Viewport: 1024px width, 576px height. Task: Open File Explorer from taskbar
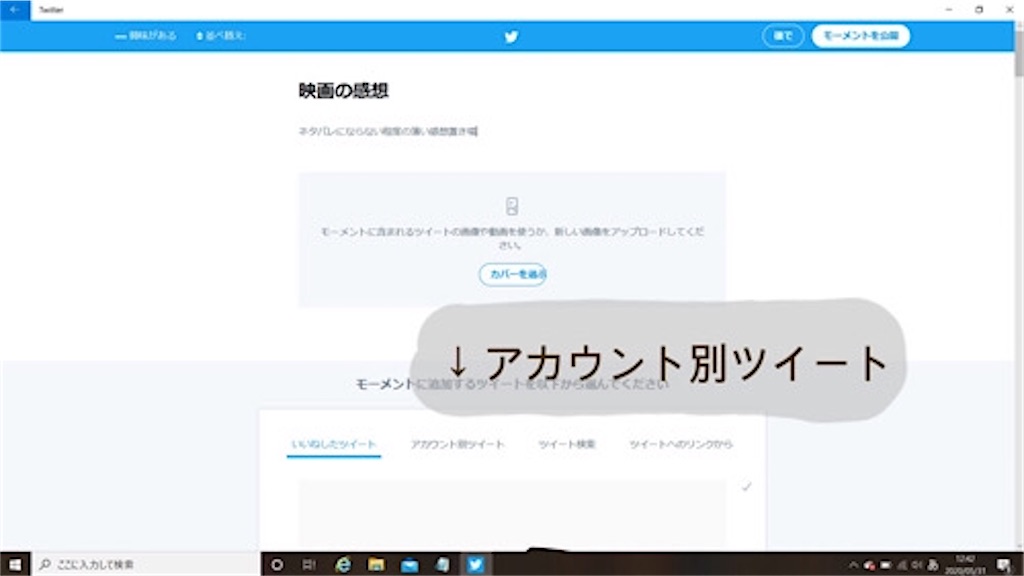pos(376,564)
